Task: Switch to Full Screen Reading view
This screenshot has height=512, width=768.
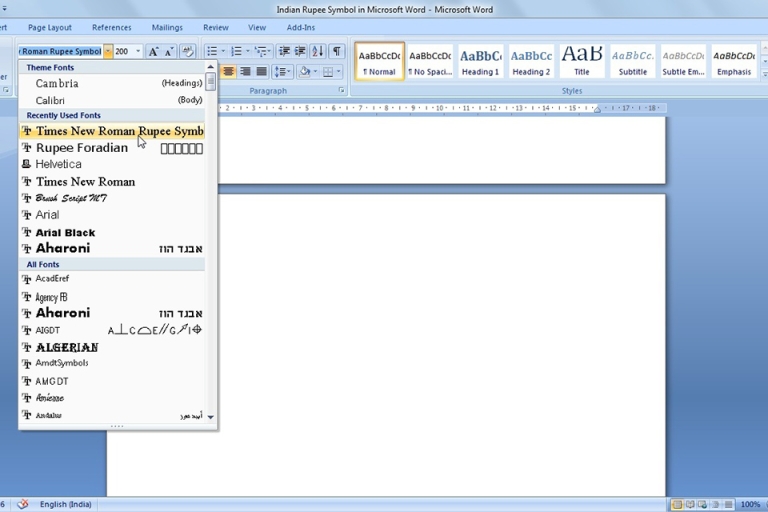Action: coord(690,504)
